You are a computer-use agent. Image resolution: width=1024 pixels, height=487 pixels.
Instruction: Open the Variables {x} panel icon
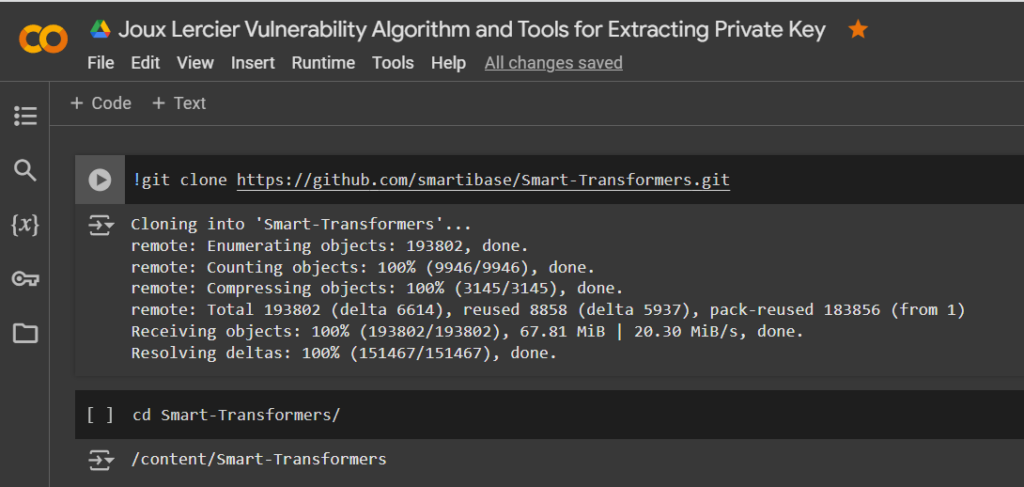pyautogui.click(x=25, y=225)
